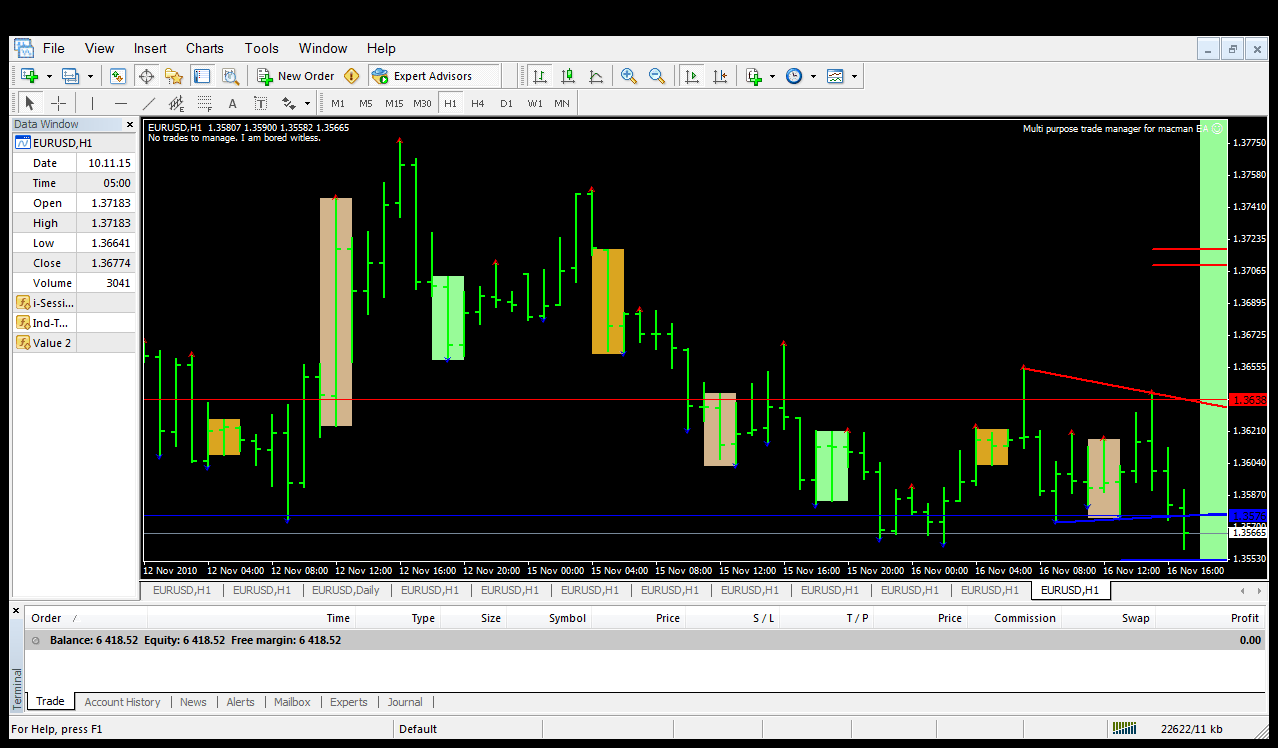Toggle the Data Window toolbar icon
1278x748 pixels.
[x=146, y=76]
